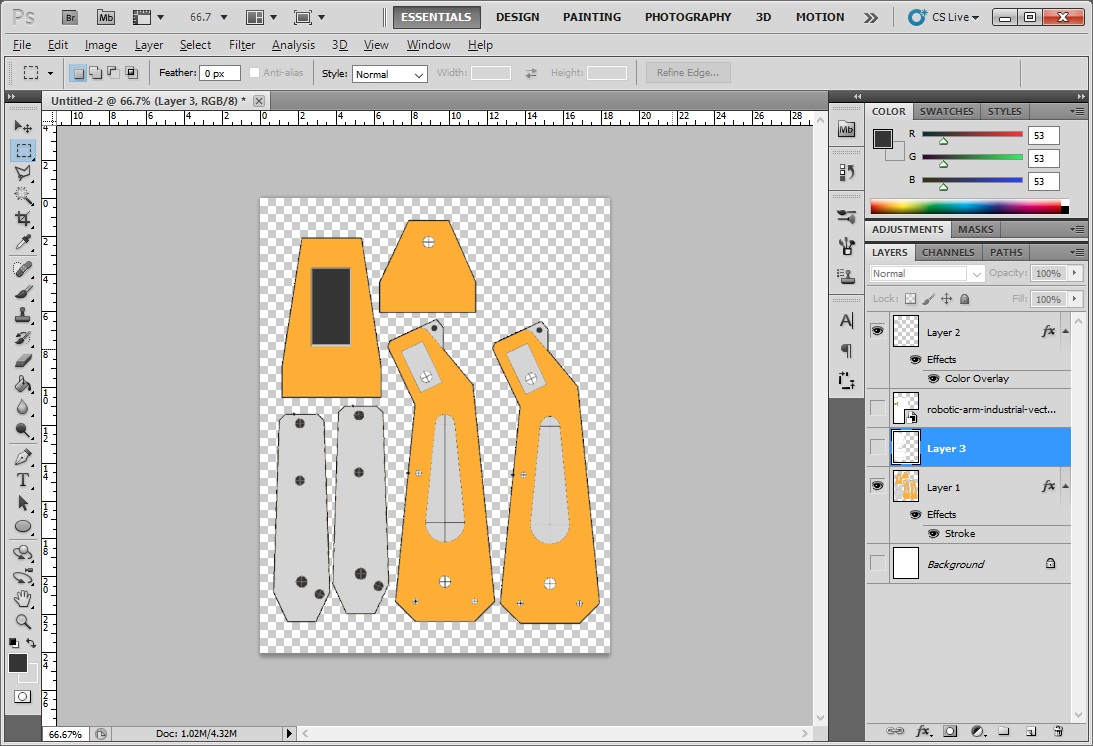
Task: Delete layer using trash icon
Action: [x=1056, y=731]
